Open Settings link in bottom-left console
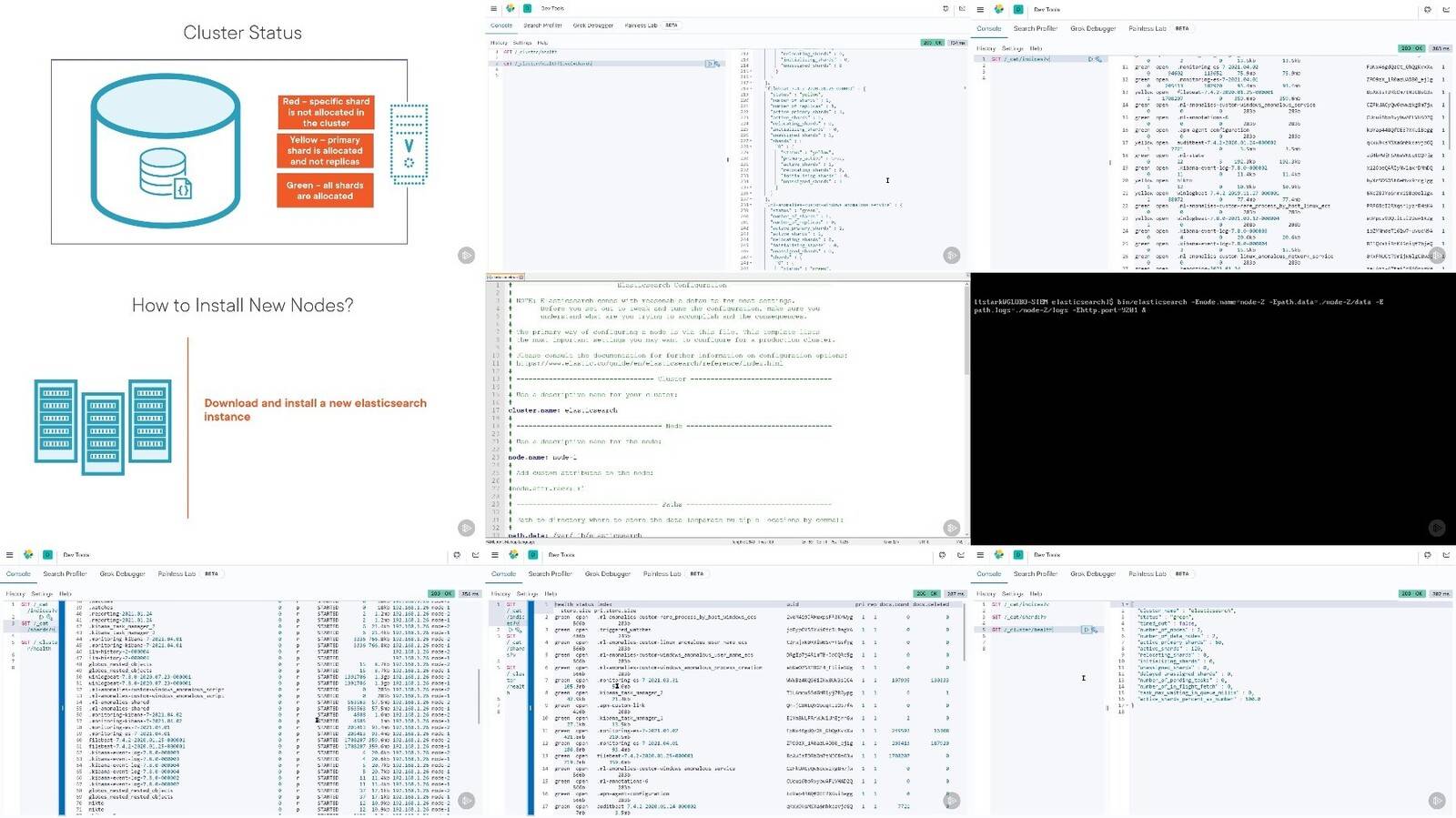The width and height of the screenshot is (1456, 818). [x=42, y=593]
